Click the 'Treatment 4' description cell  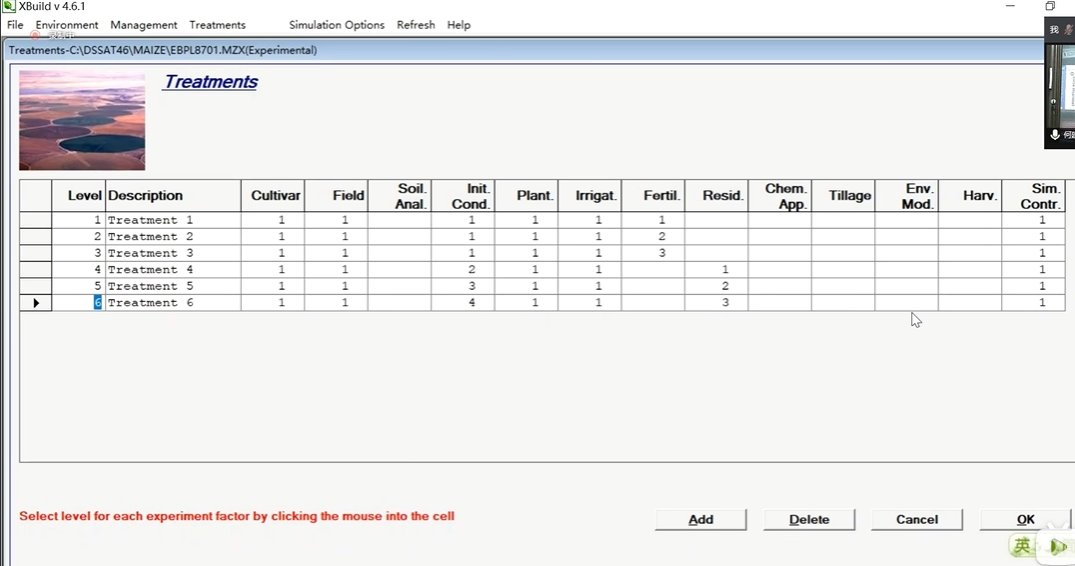(173, 269)
